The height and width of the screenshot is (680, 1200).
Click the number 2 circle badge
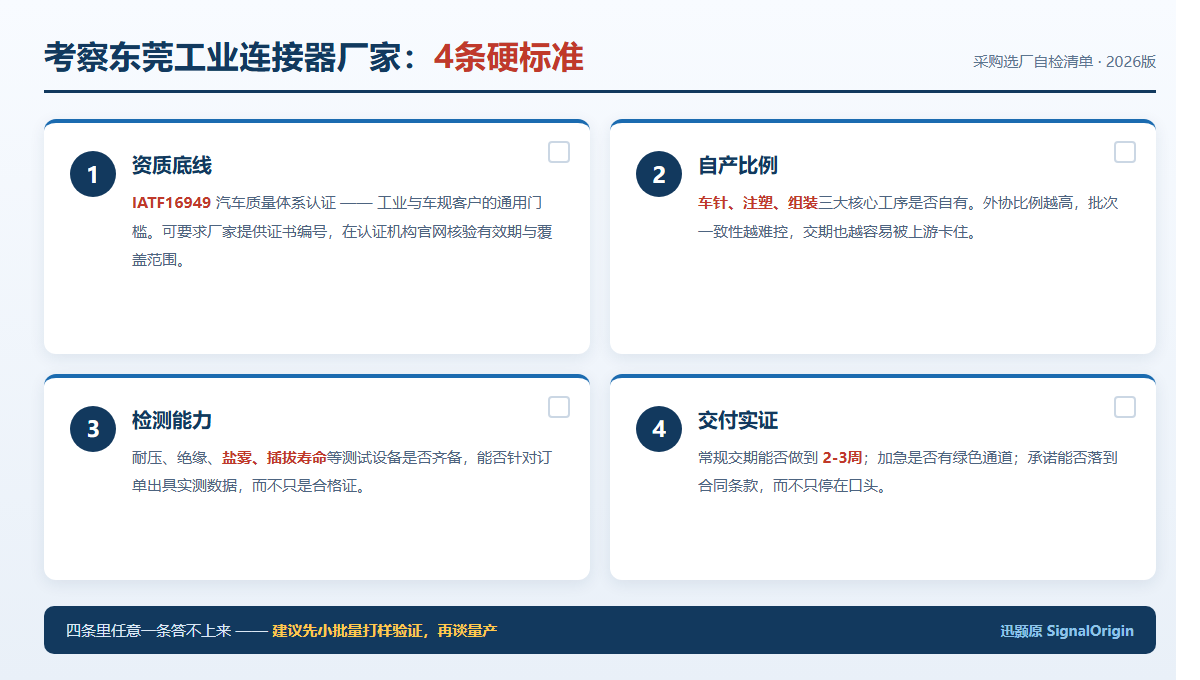click(x=659, y=175)
